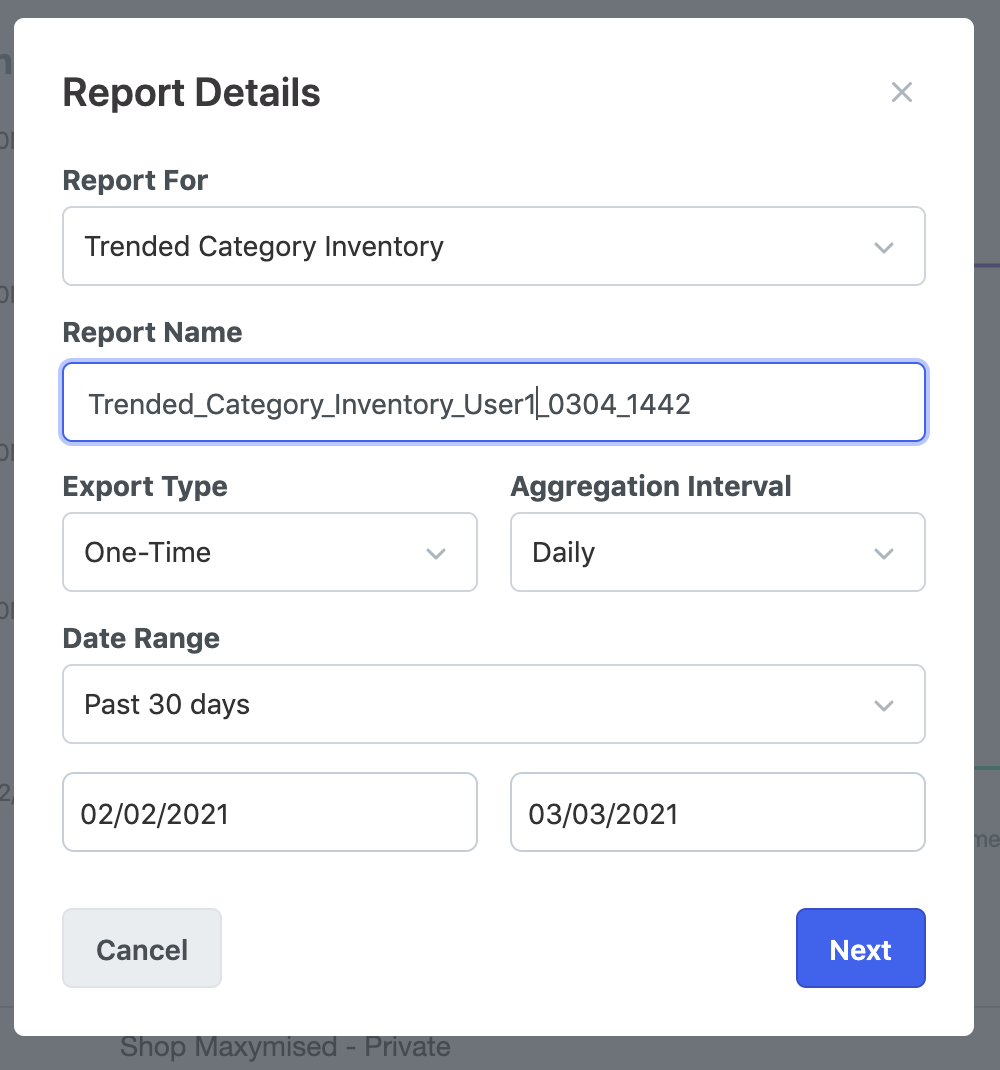Proceed with the Next button
The image size is (1000, 1070).
(x=860, y=948)
